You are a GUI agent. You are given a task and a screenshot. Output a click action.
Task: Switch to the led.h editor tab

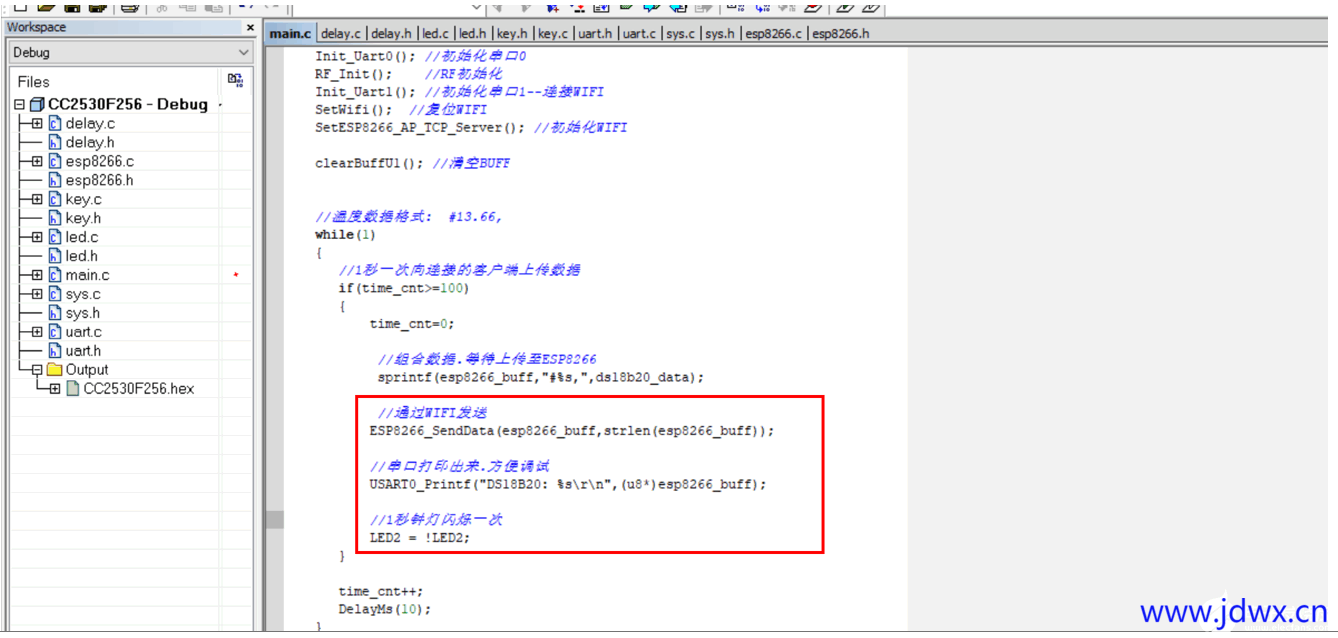coord(474,34)
